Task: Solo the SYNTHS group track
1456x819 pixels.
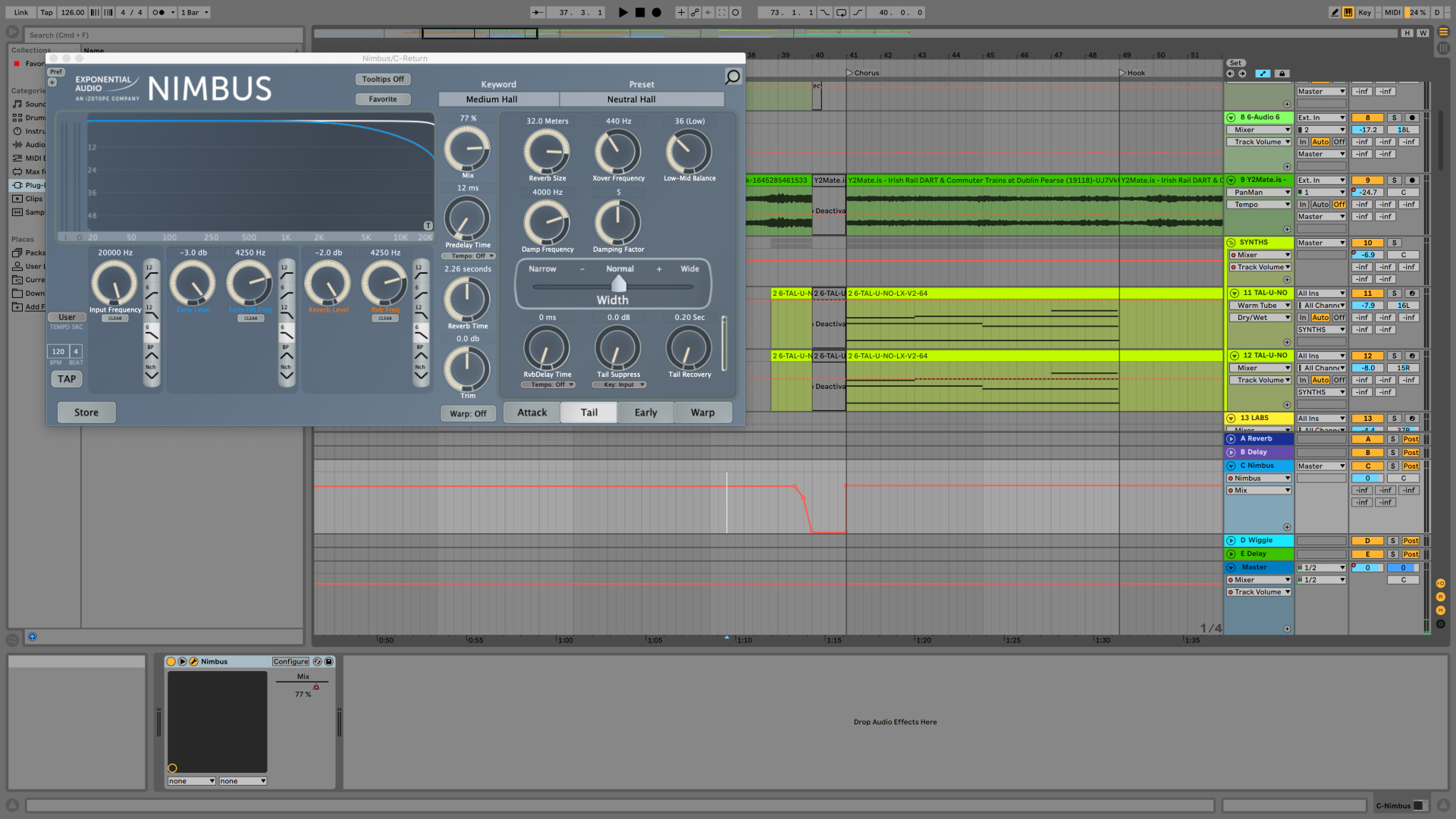Action: (1394, 243)
